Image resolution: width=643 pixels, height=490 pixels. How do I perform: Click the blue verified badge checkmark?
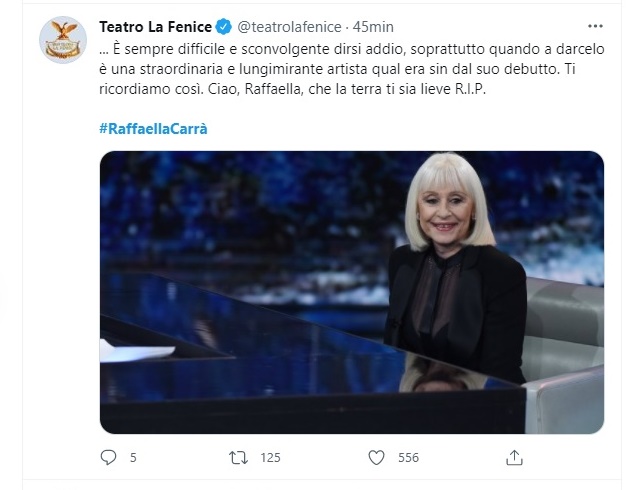pyautogui.click(x=223, y=27)
